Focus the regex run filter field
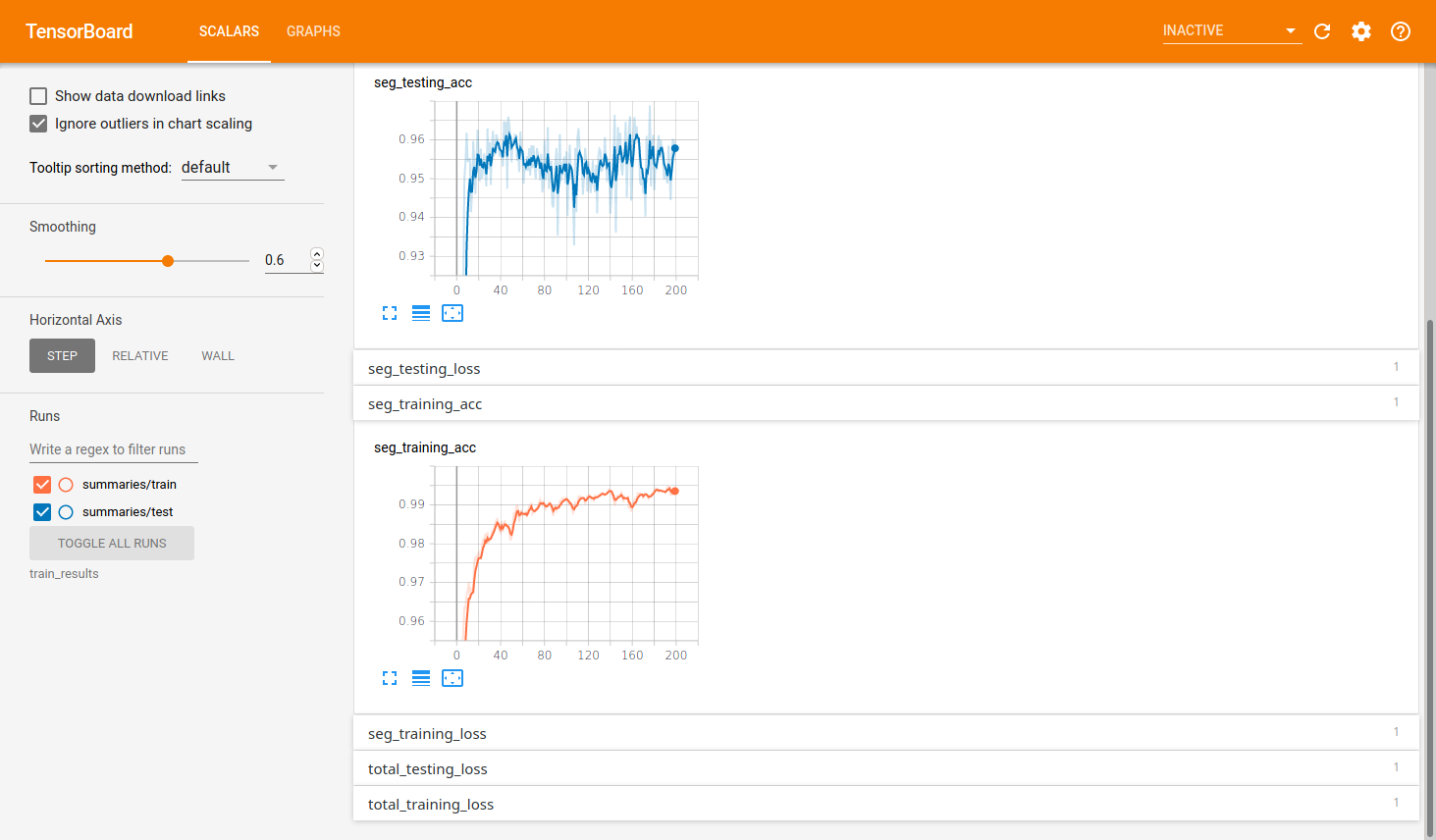Image resolution: width=1436 pixels, height=840 pixels. pyautogui.click(x=113, y=449)
